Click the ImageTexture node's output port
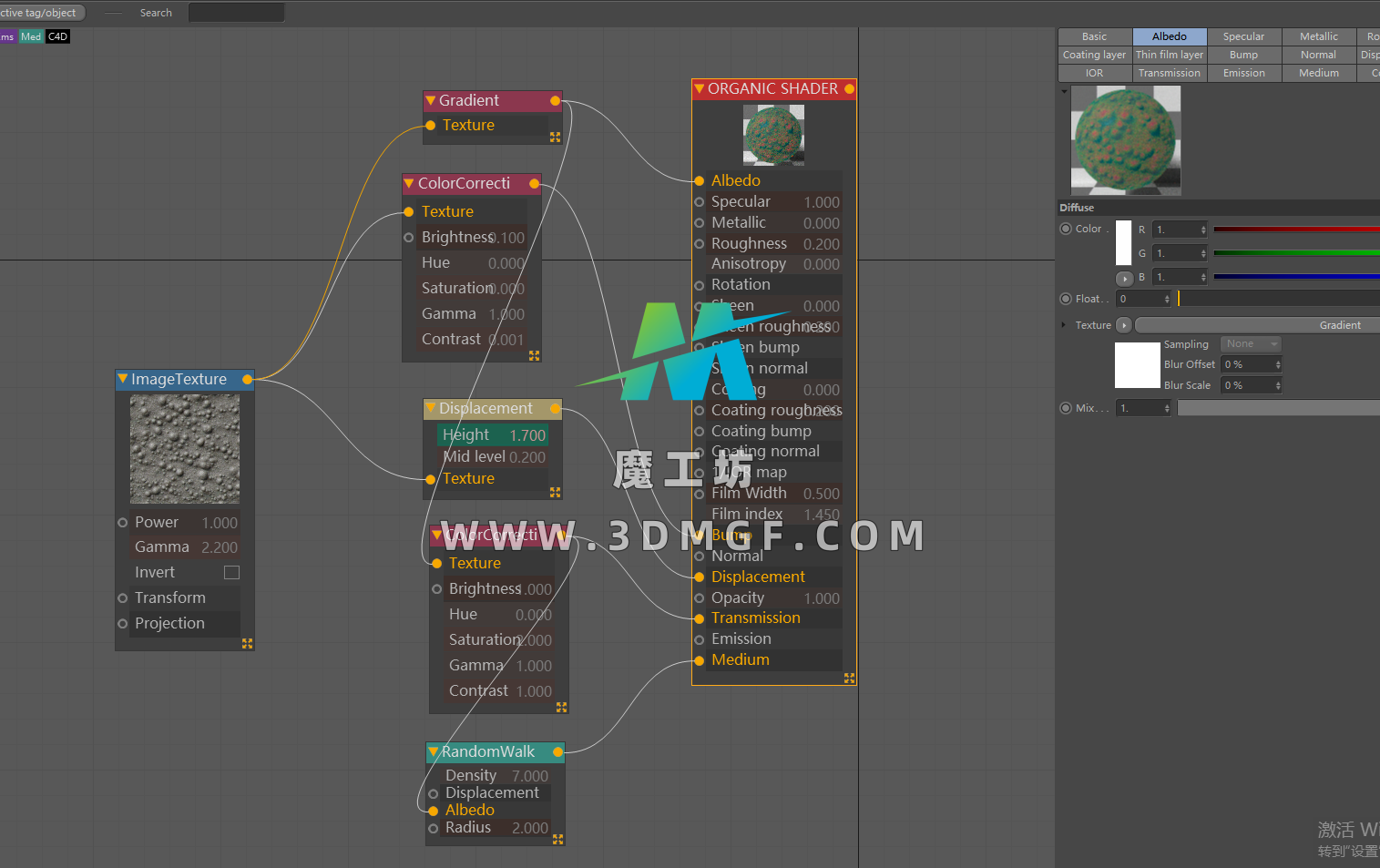The height and width of the screenshot is (868, 1380). tap(247, 379)
